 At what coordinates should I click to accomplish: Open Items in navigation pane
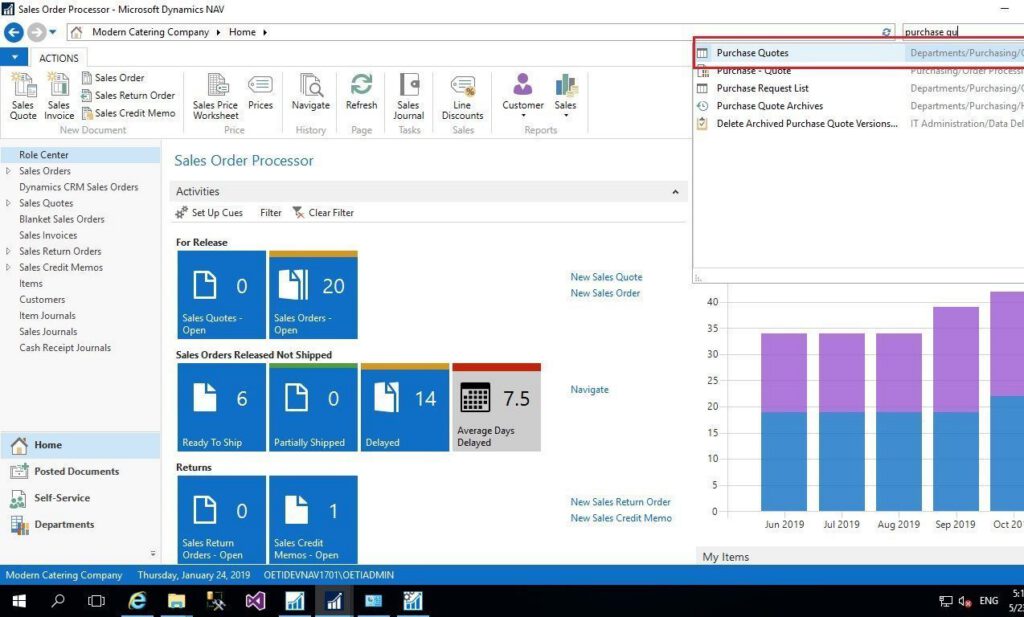point(31,283)
